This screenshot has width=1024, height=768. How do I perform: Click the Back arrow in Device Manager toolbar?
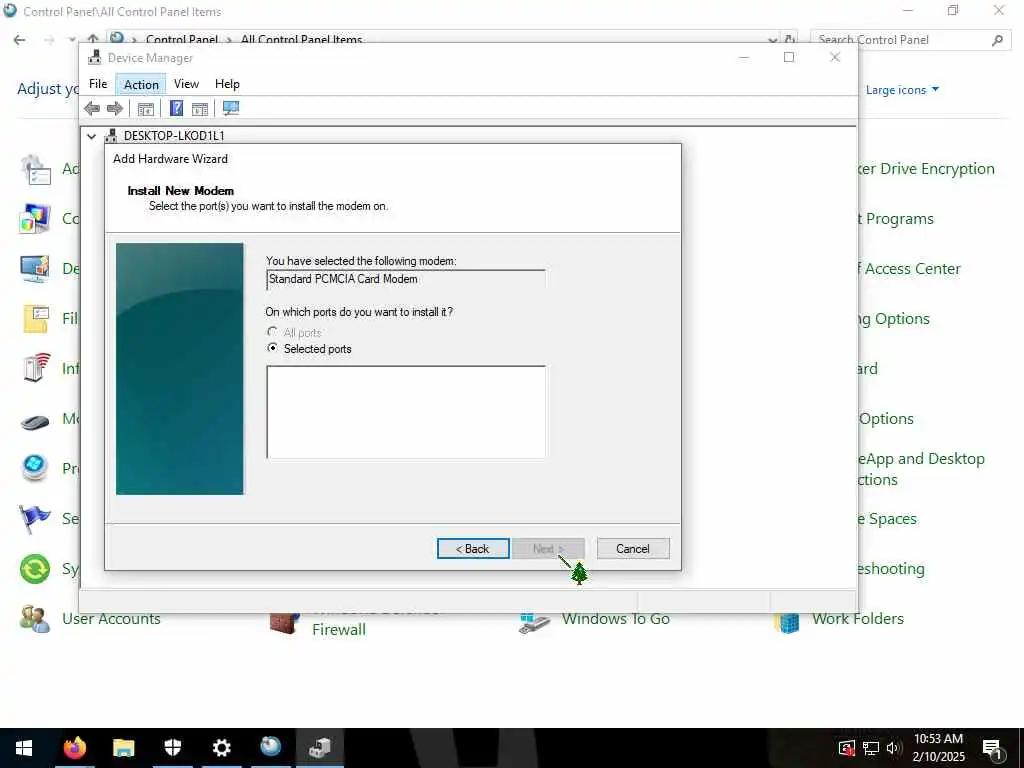pos(92,108)
